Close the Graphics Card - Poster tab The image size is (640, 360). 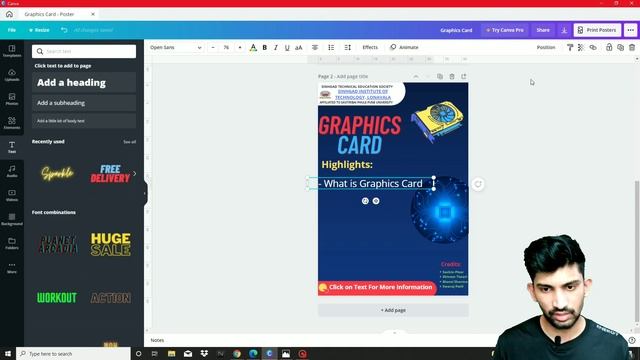(93, 14)
